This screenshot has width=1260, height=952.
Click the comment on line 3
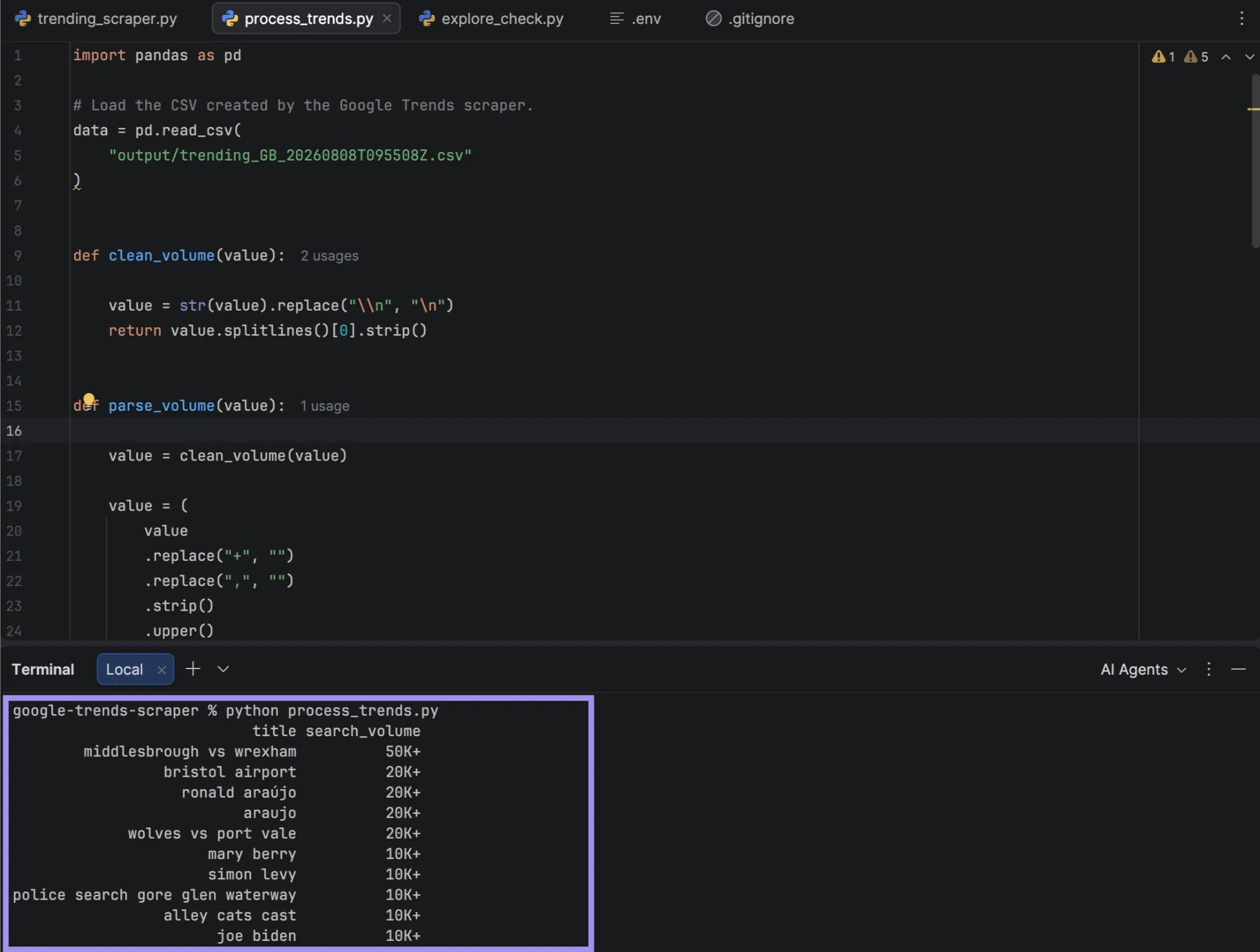[x=303, y=105]
